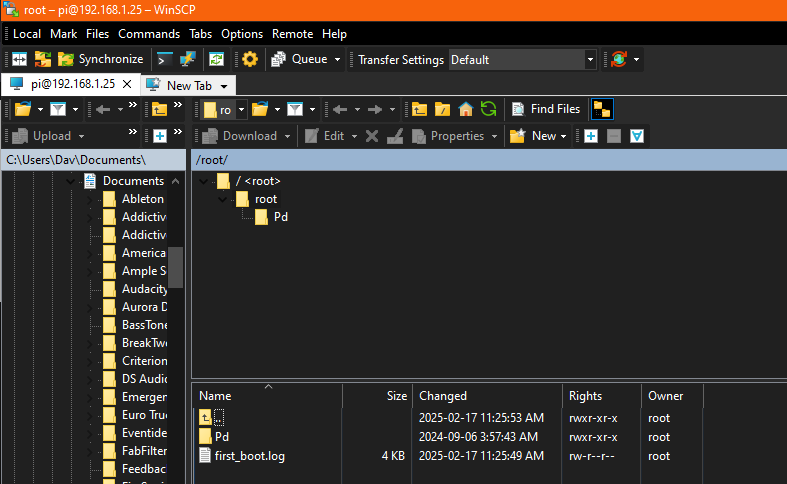Screen dimensions: 787x484
Task: Click the Queue button
Action: [x=299, y=59]
